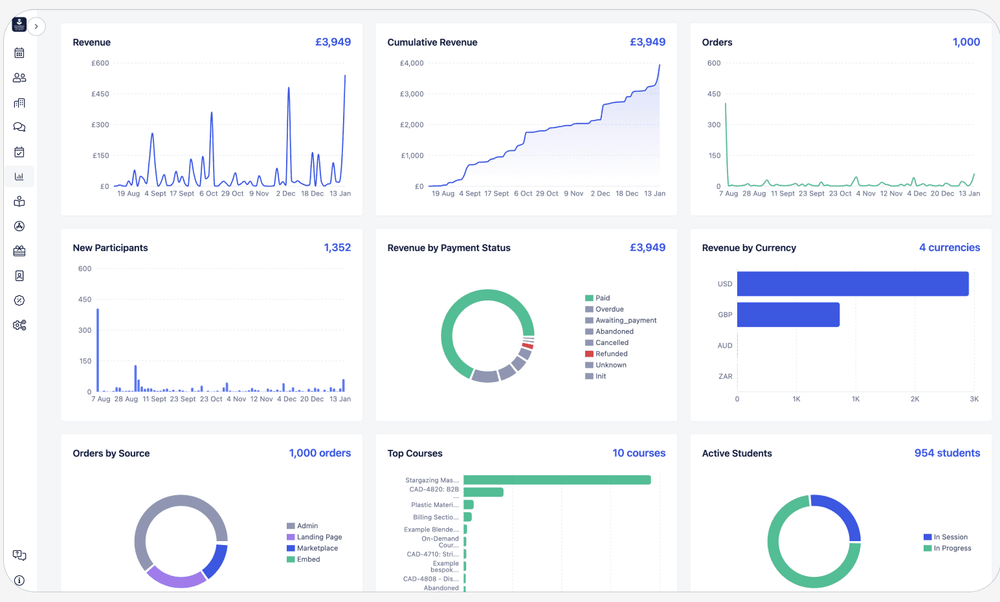
Task: Open the settings gears icon in the sidebar
Action: point(18,325)
